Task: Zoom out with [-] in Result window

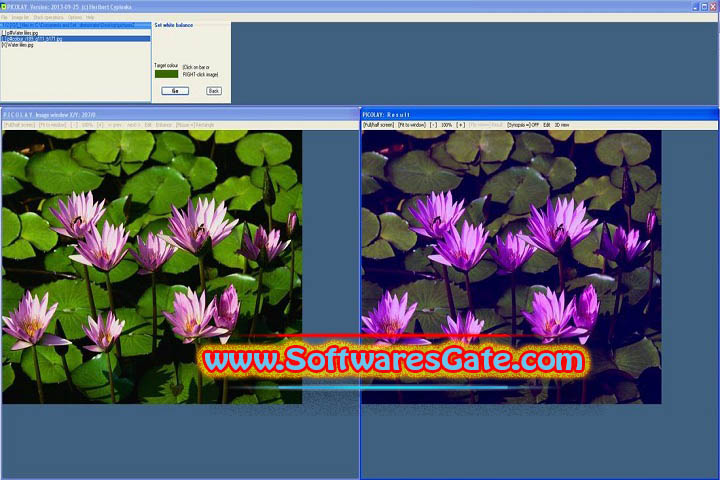Action: (x=433, y=125)
